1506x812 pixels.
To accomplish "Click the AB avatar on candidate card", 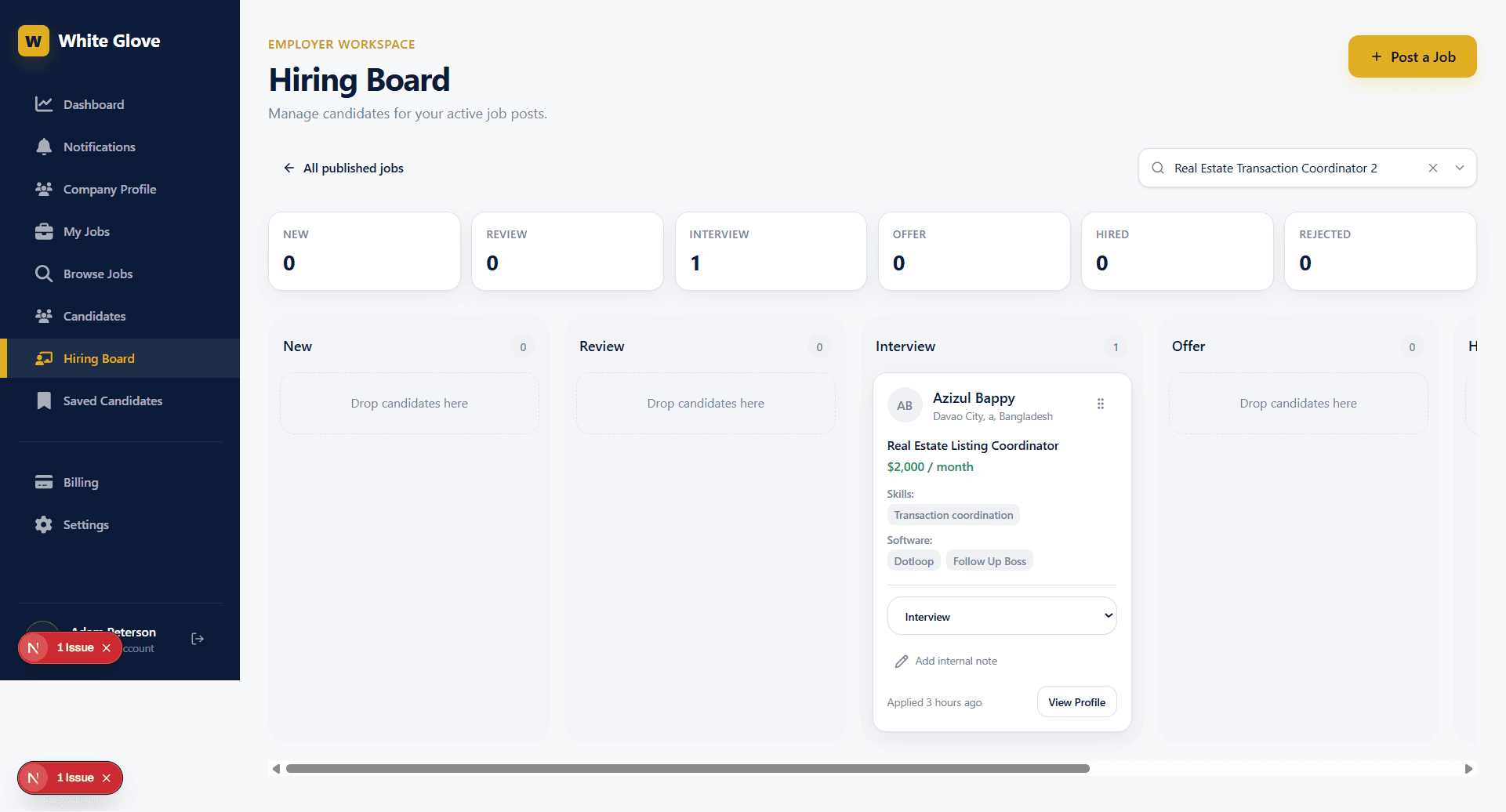I will (x=905, y=405).
